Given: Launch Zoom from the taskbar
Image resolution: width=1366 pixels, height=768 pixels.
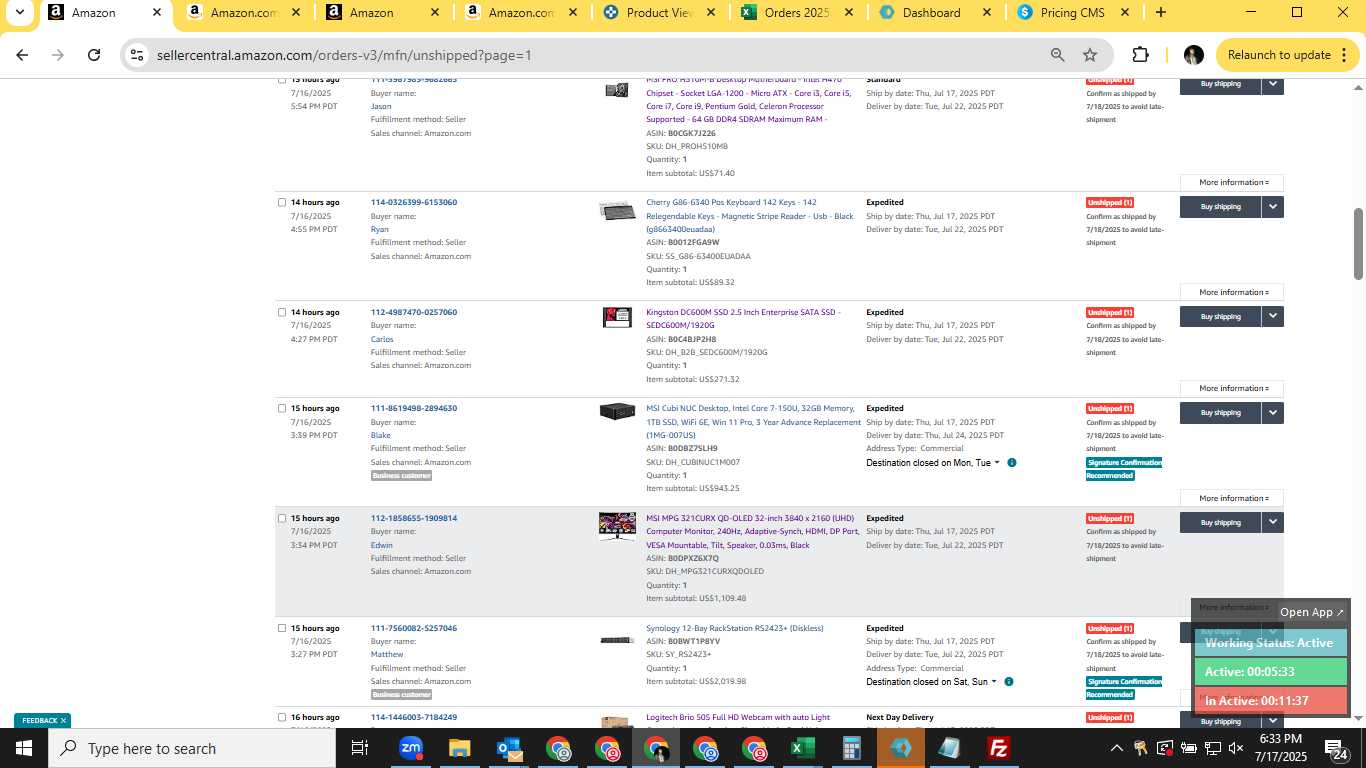Looking at the screenshot, I should pos(410,748).
